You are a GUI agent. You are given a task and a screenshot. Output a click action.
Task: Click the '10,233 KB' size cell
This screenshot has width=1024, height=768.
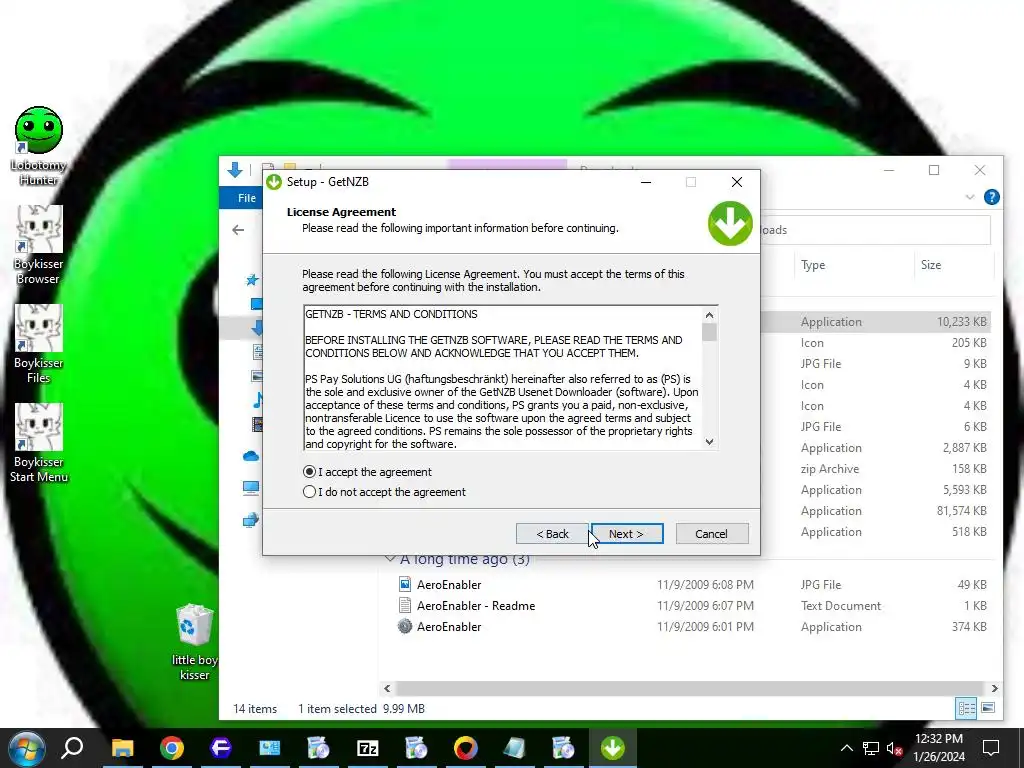click(x=962, y=321)
